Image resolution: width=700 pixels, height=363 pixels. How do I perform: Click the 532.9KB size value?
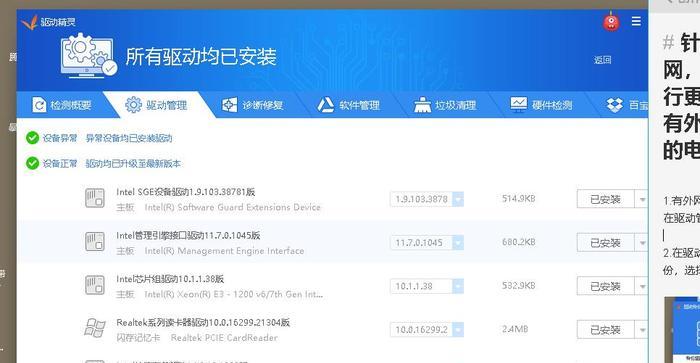coord(518,285)
